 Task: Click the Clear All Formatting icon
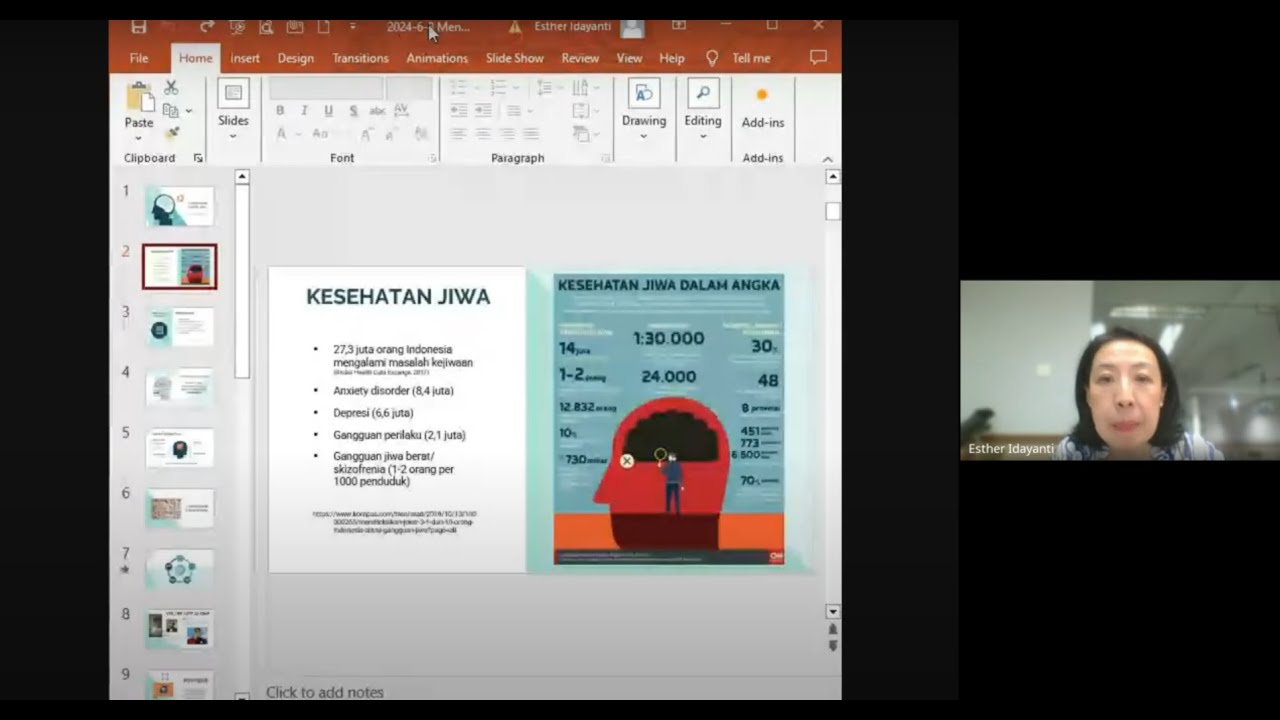click(422, 133)
